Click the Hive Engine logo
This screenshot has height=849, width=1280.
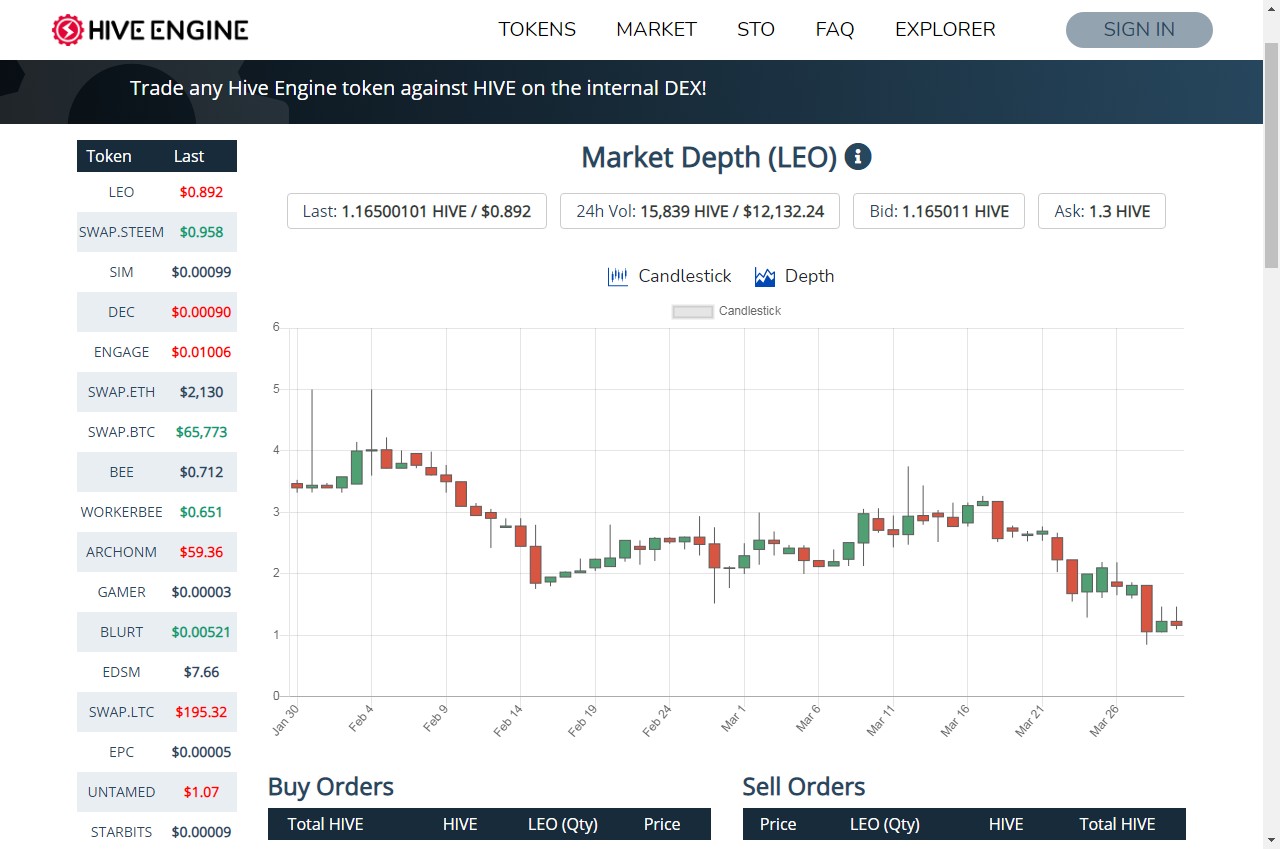150,30
